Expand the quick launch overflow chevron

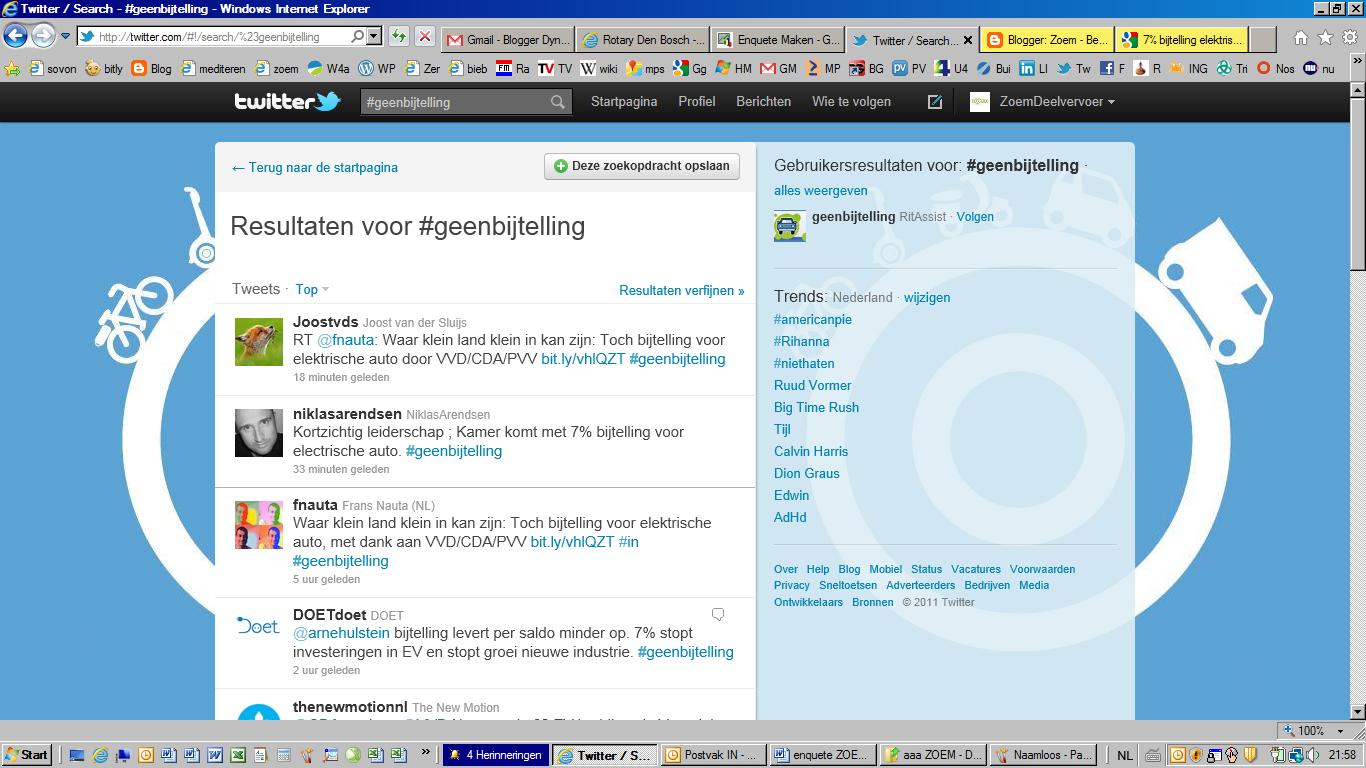(x=425, y=753)
